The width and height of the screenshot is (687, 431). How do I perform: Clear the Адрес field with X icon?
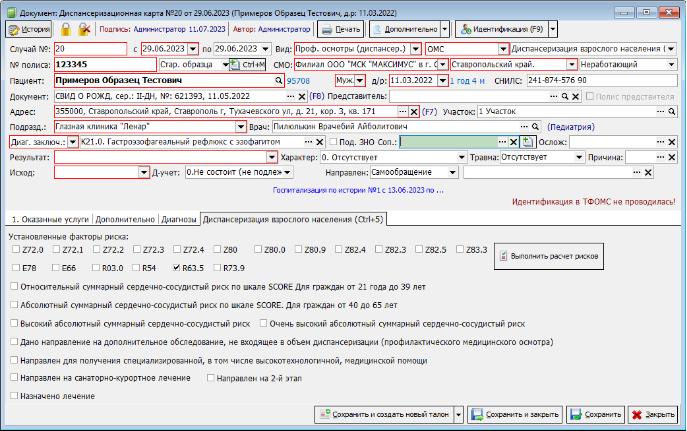tap(414, 112)
